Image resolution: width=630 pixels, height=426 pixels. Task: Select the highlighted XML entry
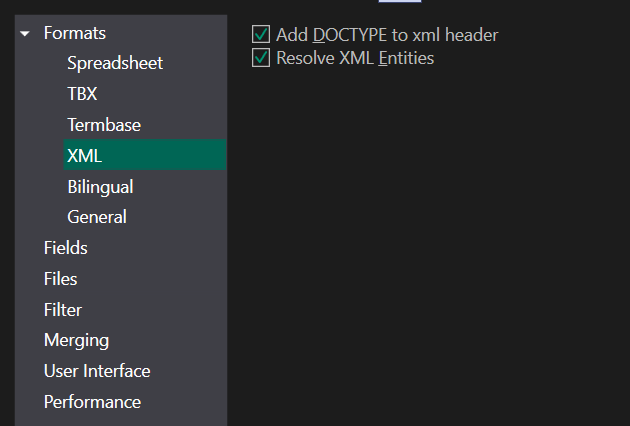(x=145, y=155)
